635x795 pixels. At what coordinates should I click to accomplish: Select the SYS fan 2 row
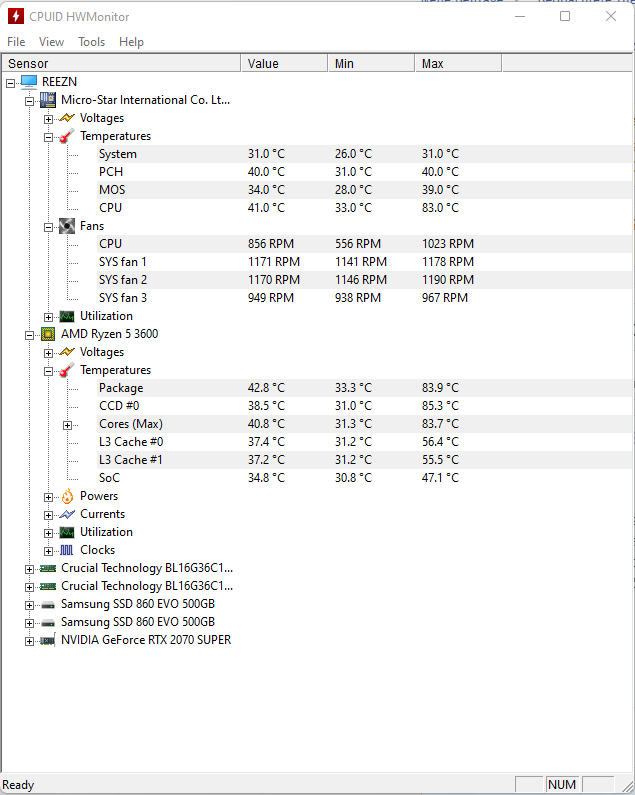click(365, 280)
